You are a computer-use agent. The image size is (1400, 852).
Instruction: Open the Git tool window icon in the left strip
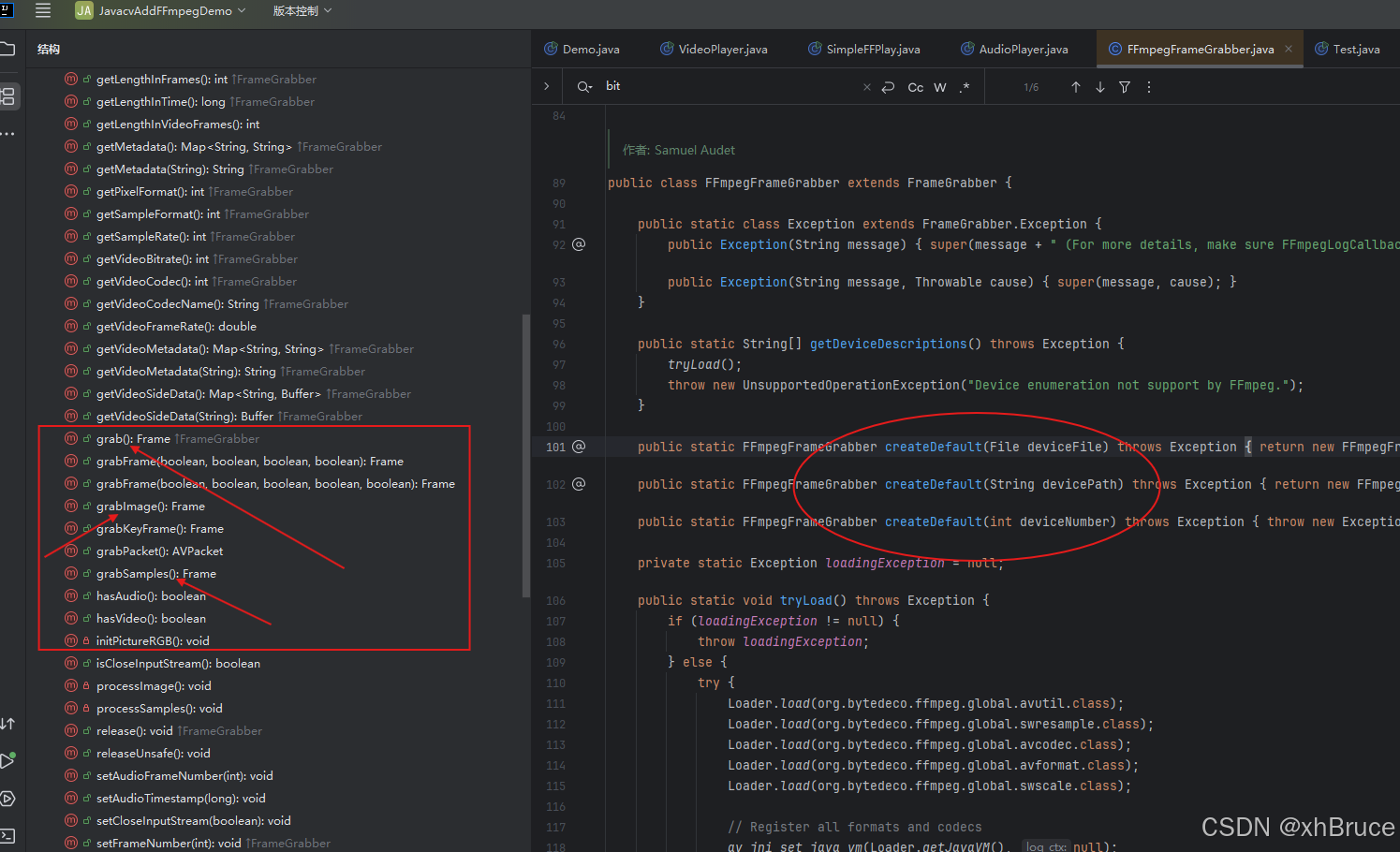[x=7, y=724]
